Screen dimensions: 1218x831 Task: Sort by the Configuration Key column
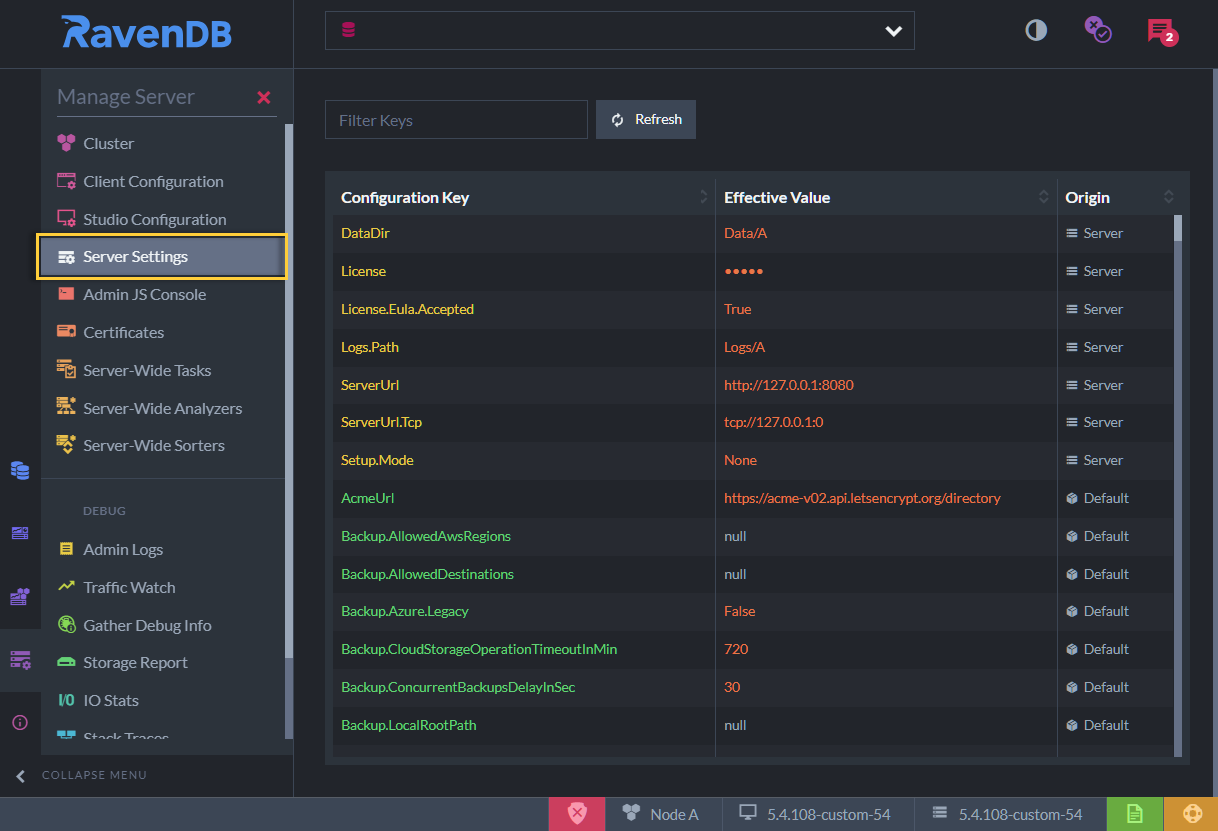[x=524, y=197]
